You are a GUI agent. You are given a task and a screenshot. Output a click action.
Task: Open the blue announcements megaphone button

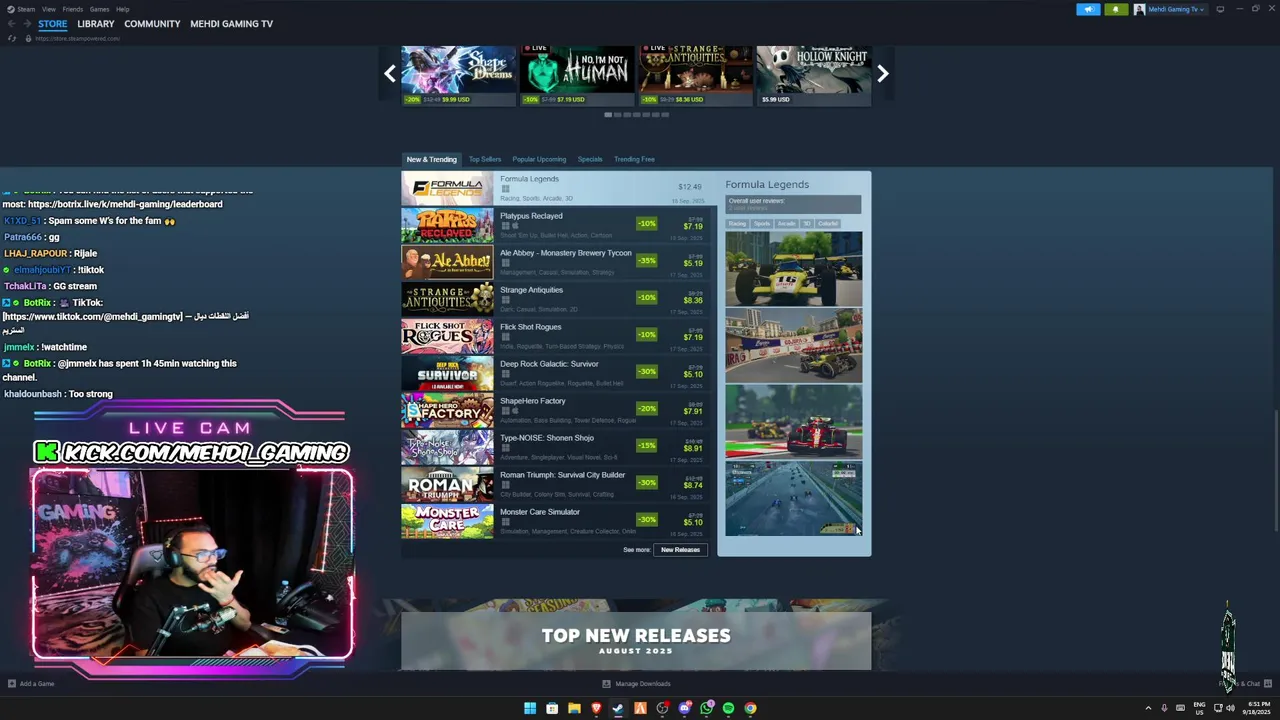coord(1088,9)
